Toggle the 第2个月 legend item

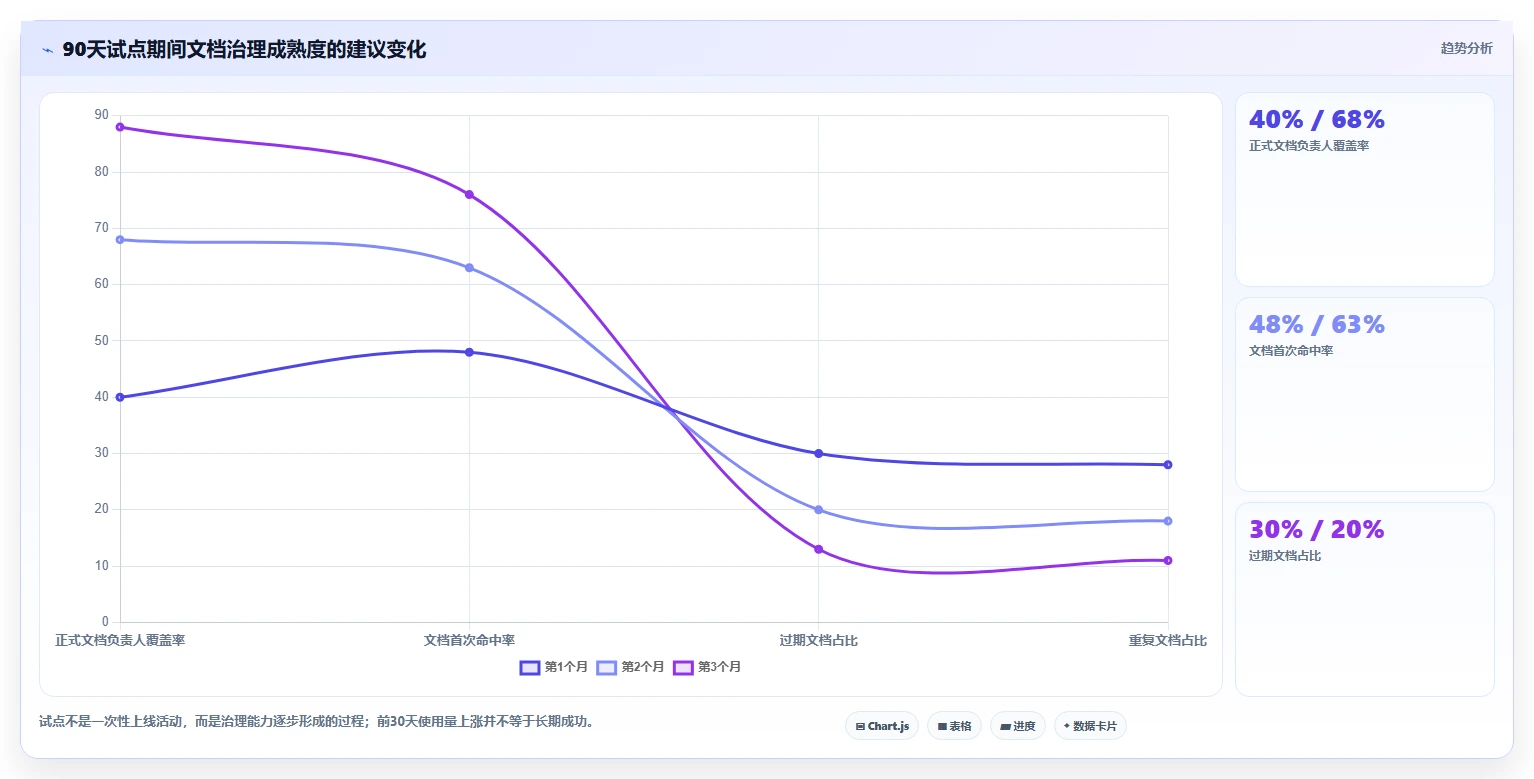coord(631,667)
